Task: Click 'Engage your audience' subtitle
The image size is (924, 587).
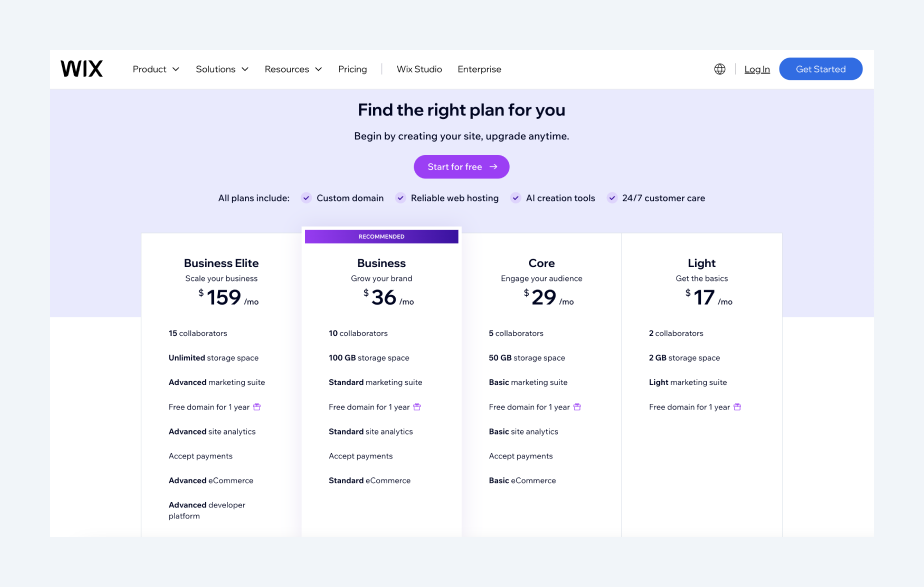Action: 541,278
